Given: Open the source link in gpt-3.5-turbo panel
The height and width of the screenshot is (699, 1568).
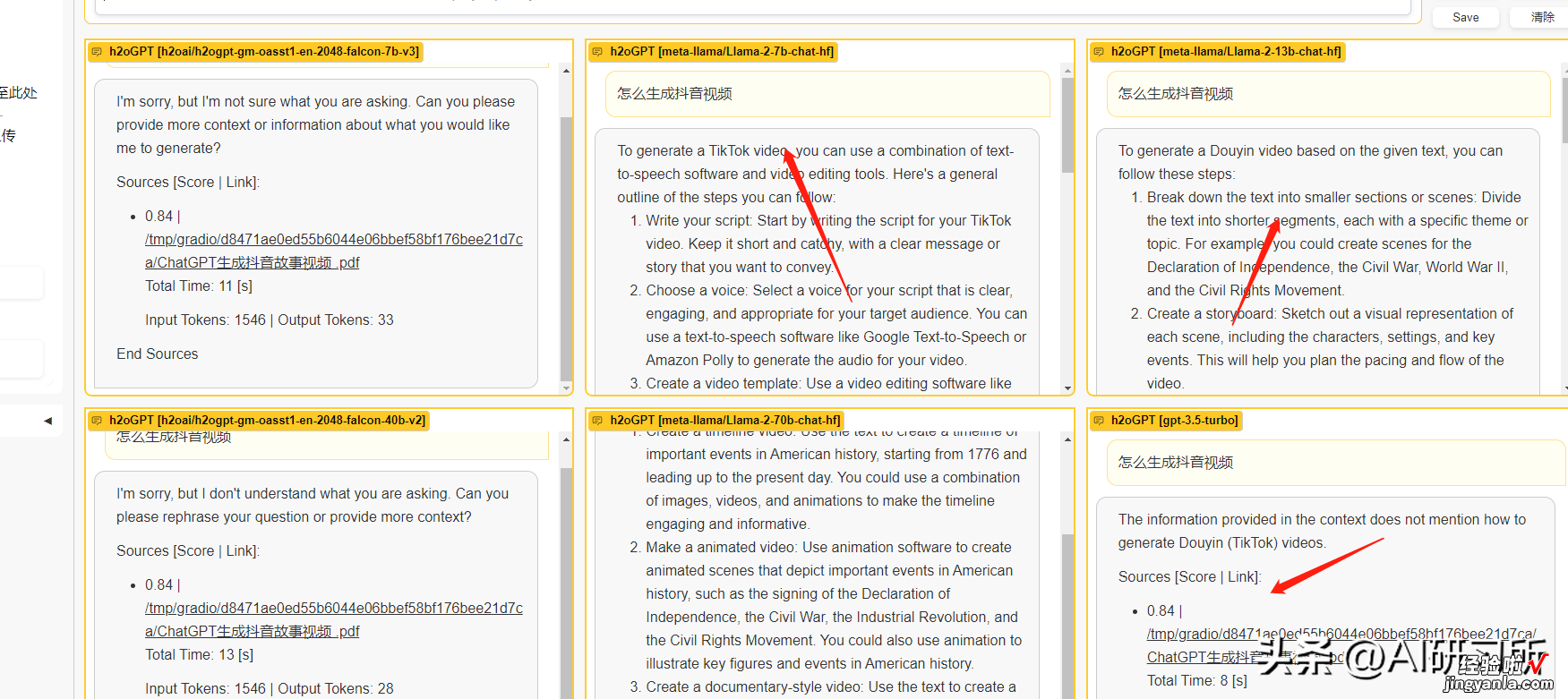Looking at the screenshot, I should pos(1341,645).
